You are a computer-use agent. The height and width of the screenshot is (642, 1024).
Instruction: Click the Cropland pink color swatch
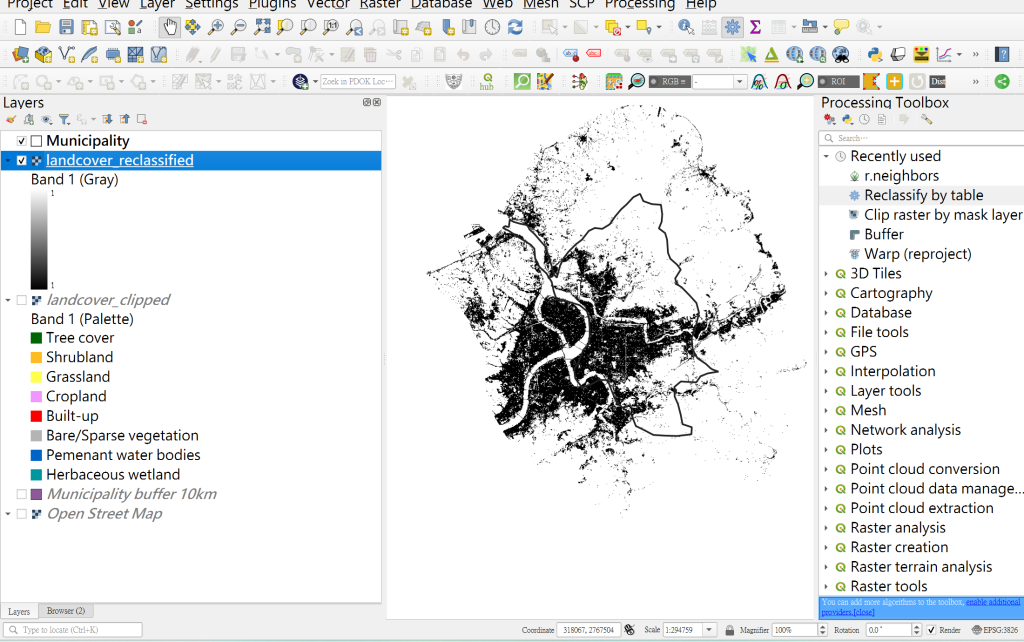pos(37,397)
